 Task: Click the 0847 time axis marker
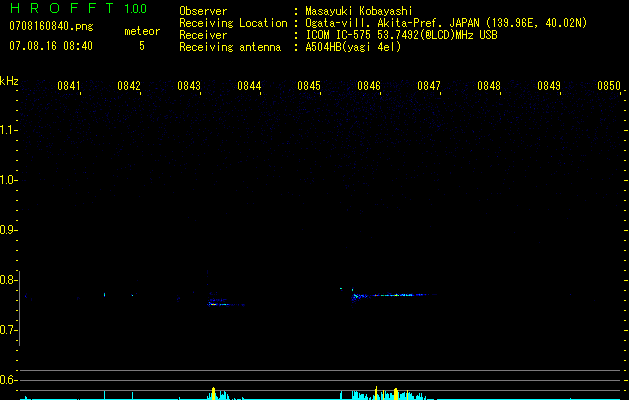click(x=429, y=86)
